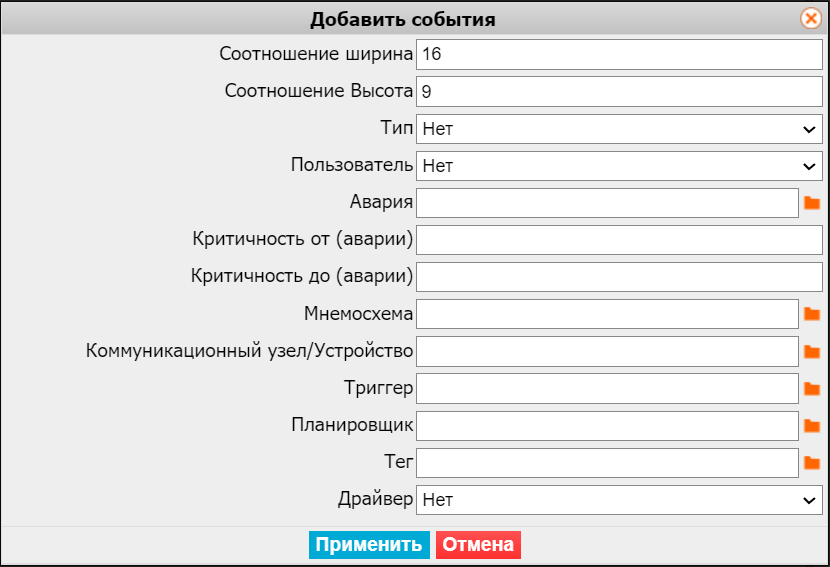Screen dimensions: 830x567
Task: Focus the Критичность до (аварии) input
Action: click(619, 277)
